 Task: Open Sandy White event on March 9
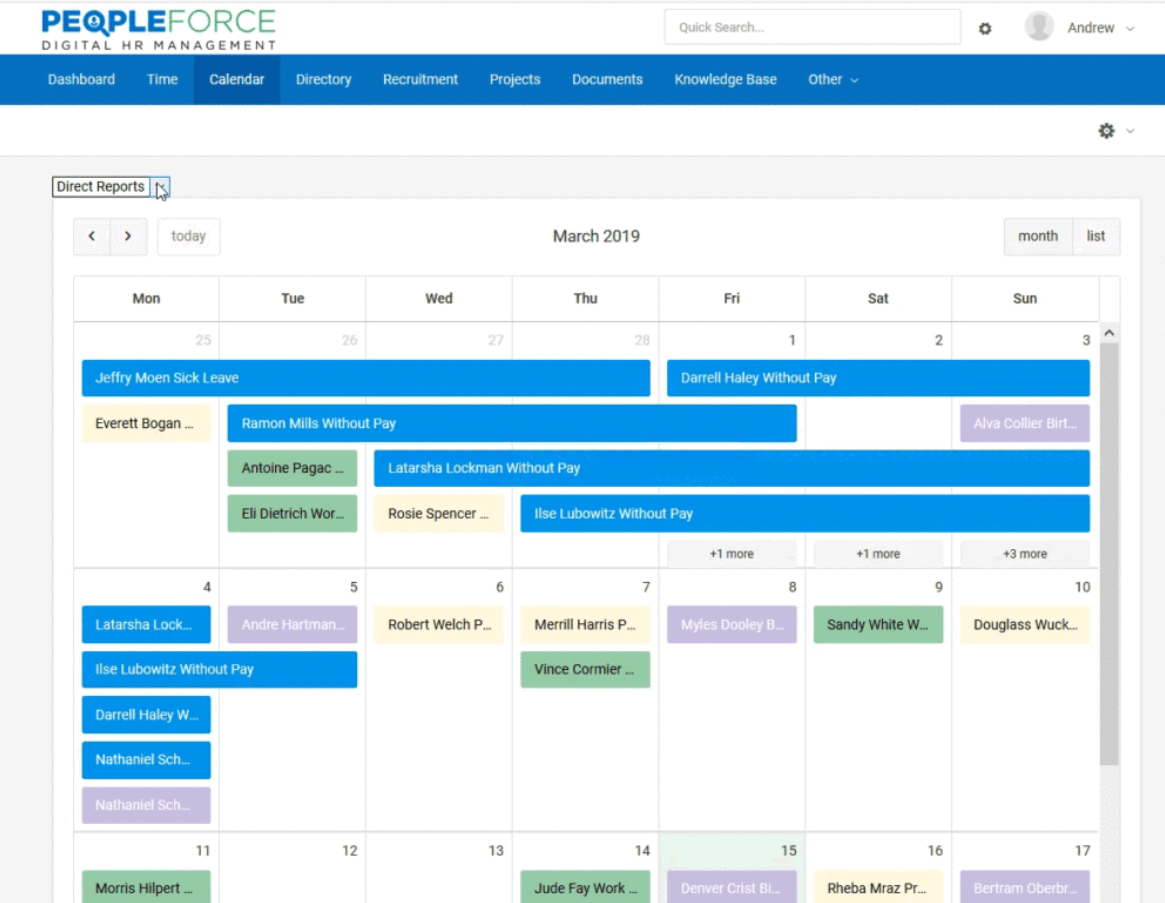click(877, 624)
